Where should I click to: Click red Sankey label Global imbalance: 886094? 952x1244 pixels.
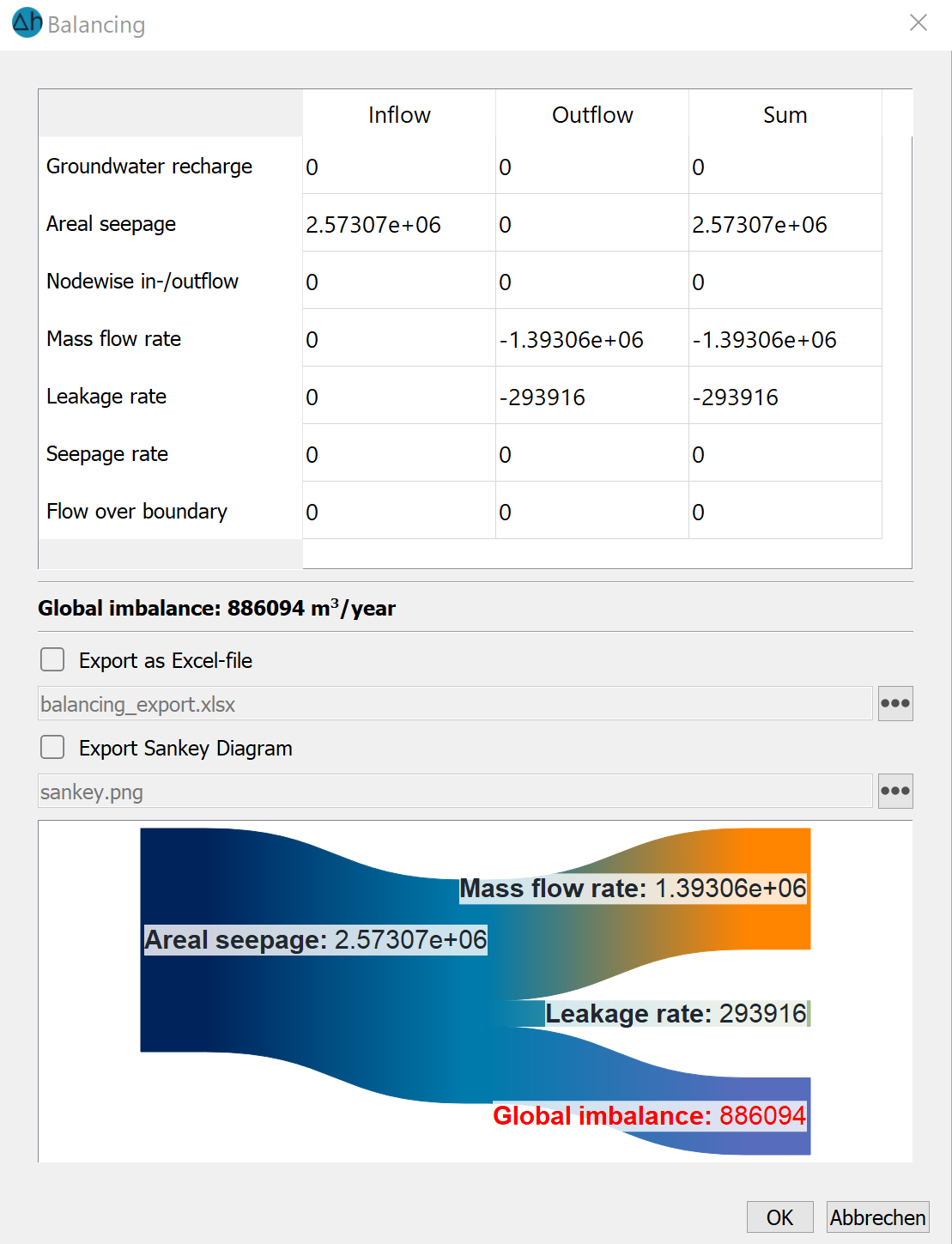coord(650,1116)
